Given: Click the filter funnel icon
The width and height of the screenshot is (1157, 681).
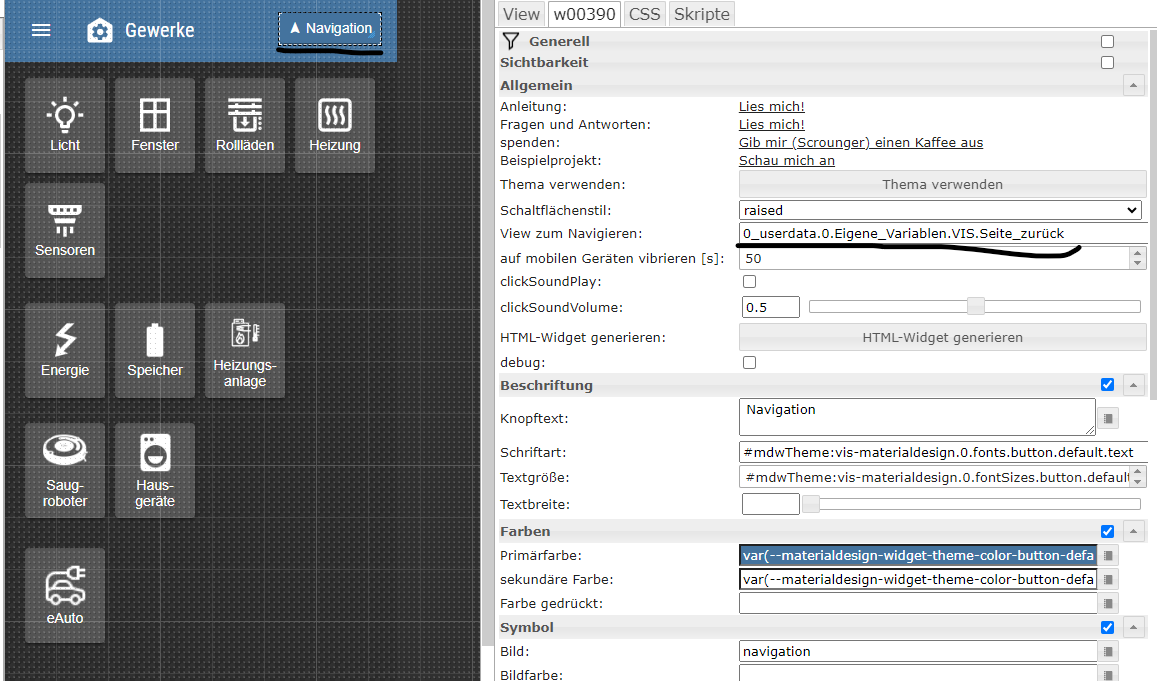Looking at the screenshot, I should [511, 41].
